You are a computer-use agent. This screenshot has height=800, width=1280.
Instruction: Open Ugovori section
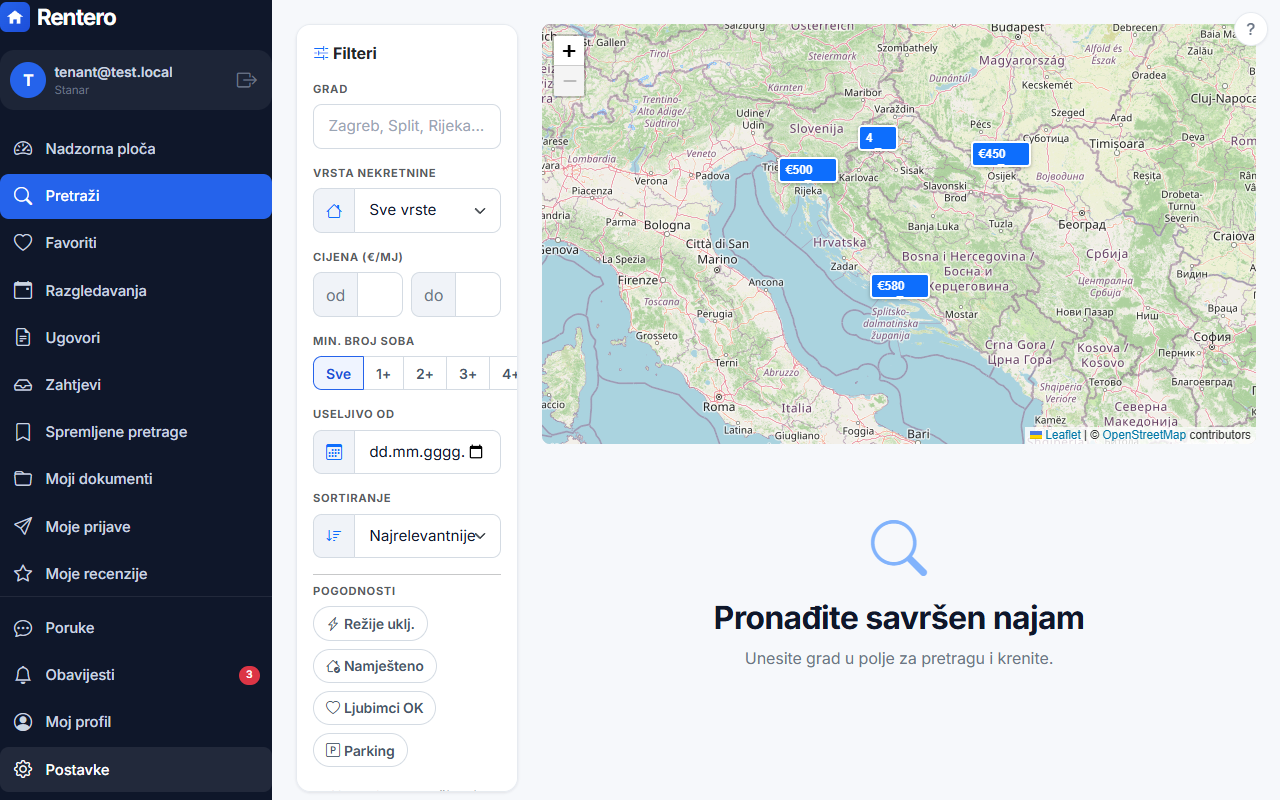click(x=136, y=338)
